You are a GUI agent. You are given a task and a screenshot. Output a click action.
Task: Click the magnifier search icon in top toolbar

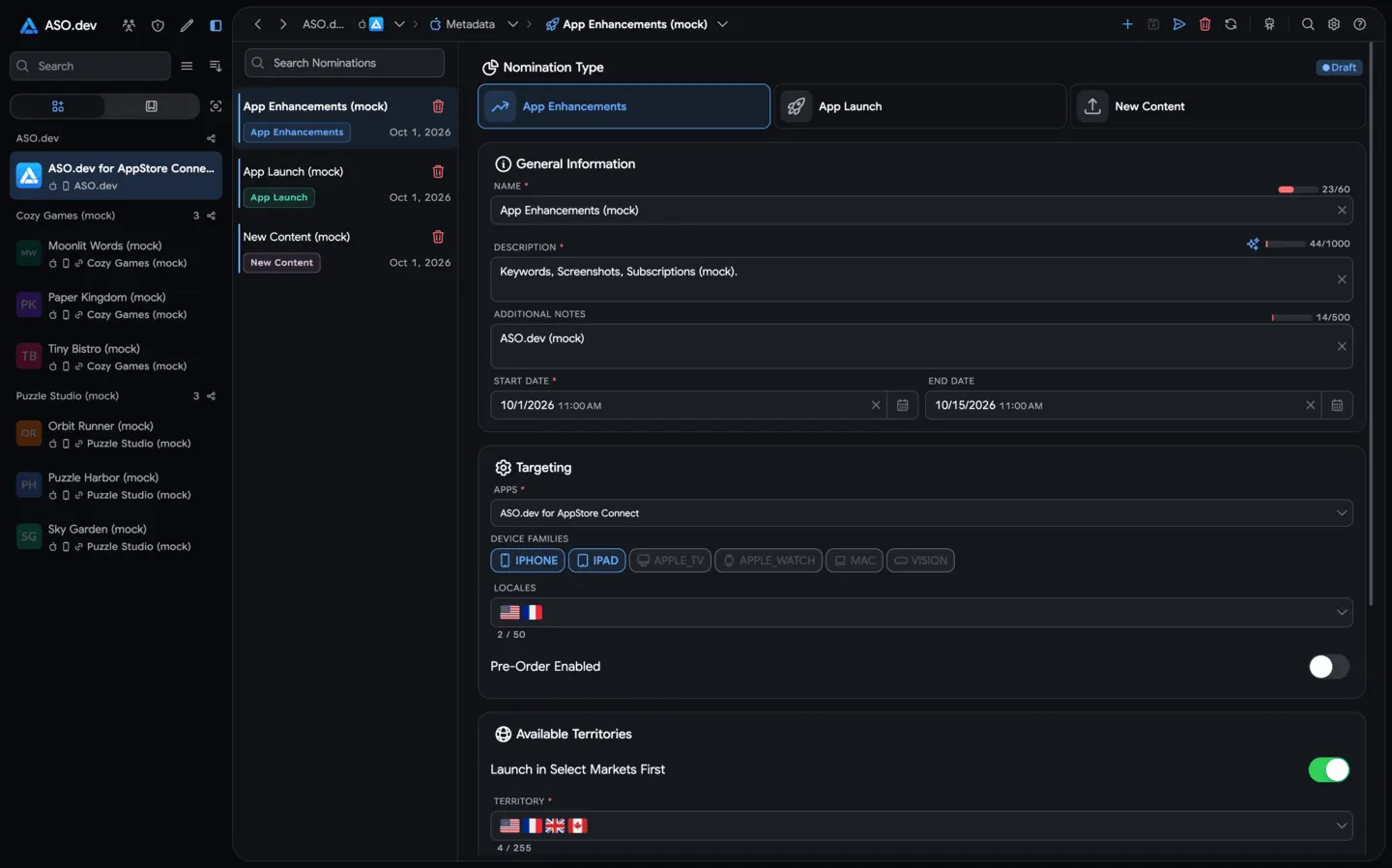point(1308,24)
